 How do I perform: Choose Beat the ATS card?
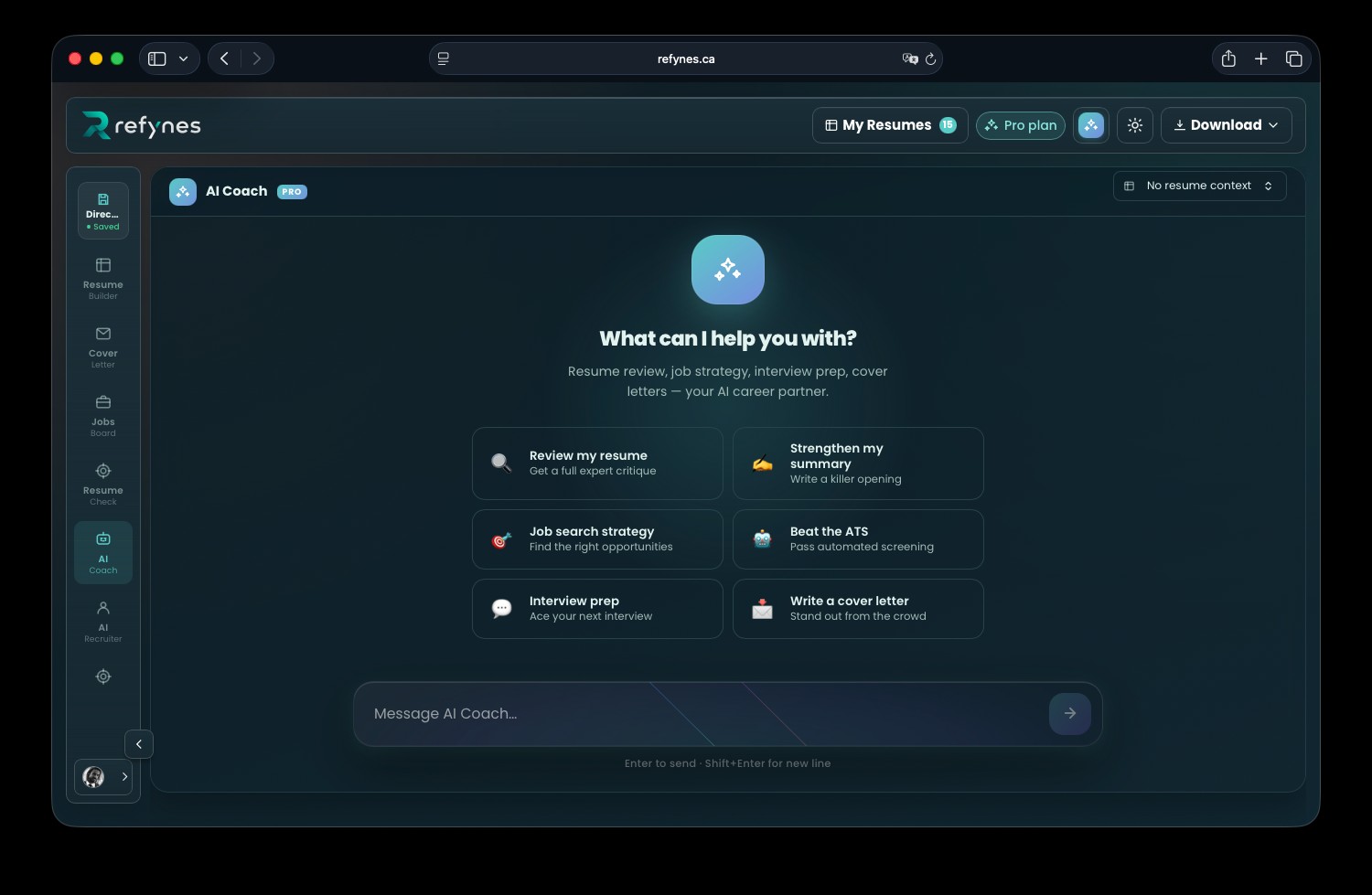pos(858,539)
